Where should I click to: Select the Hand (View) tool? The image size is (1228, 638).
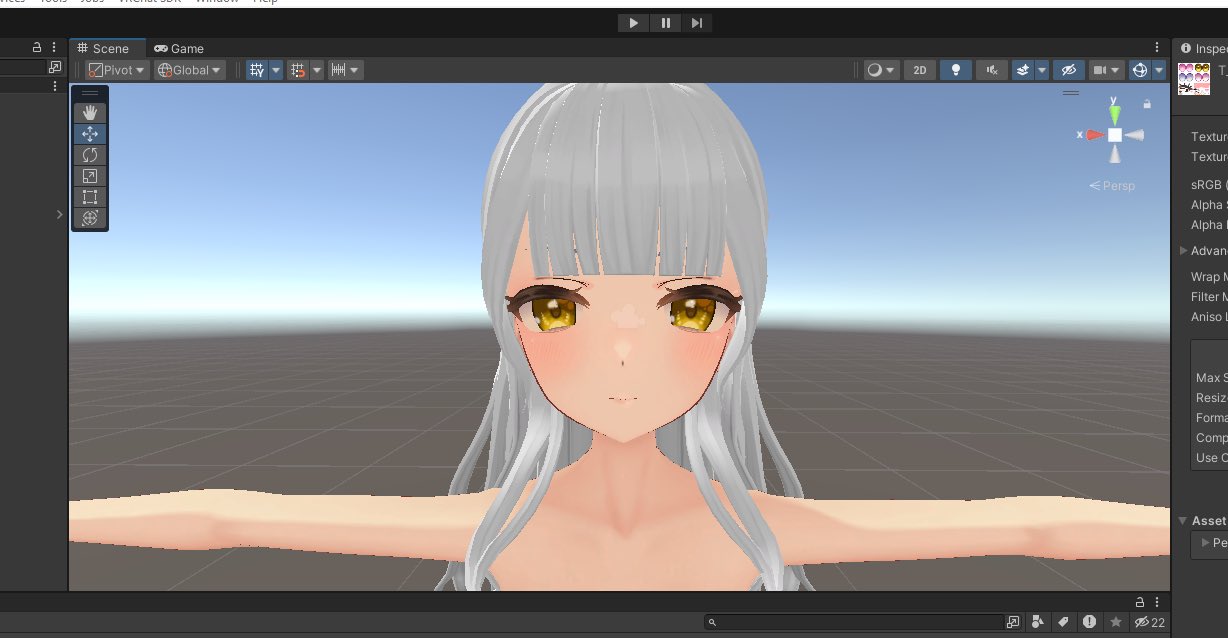tap(90, 113)
